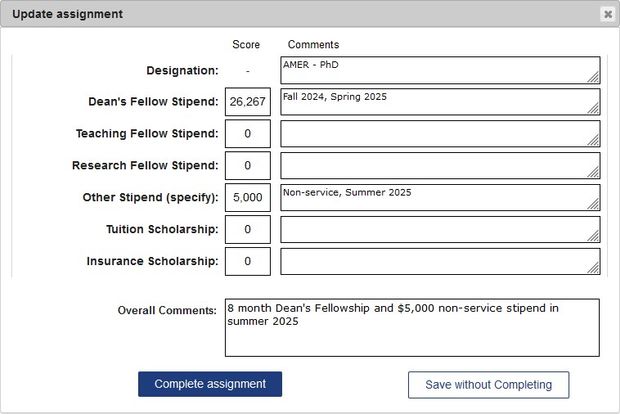
Task: Focus the Research Fellow Stipend score field
Action: 247,166
